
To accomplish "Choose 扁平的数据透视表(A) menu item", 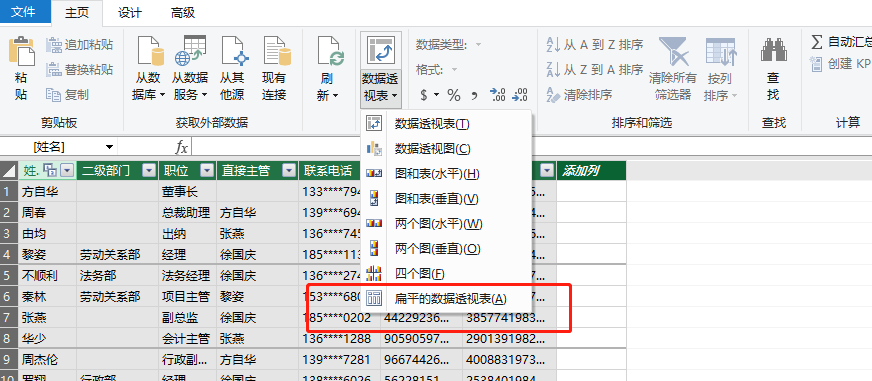I will coord(447,299).
